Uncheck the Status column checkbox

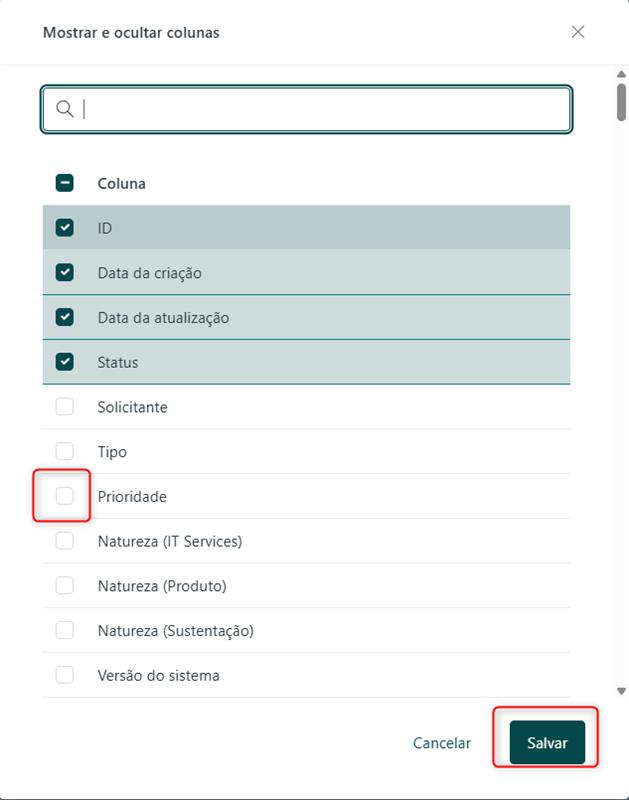click(65, 362)
